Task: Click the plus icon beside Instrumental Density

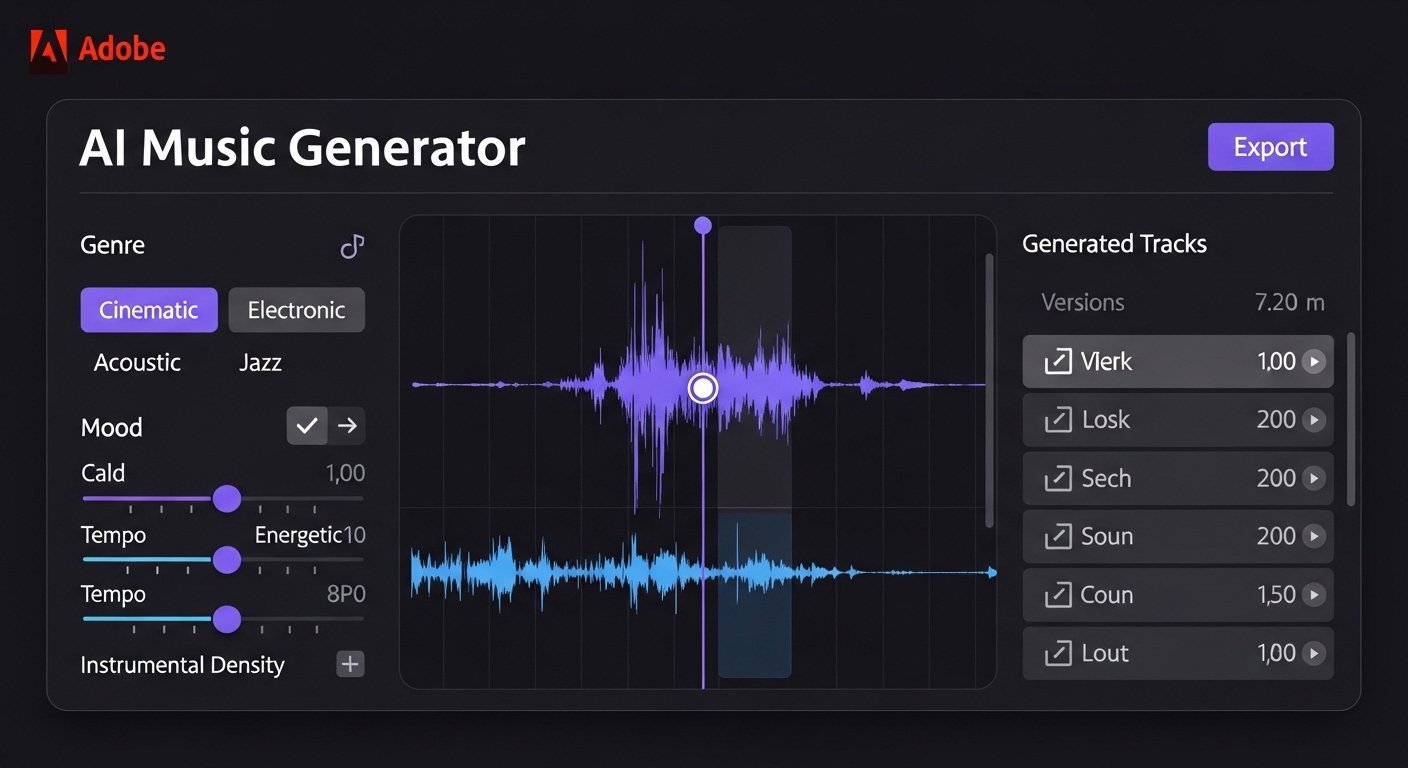Action: 349,663
